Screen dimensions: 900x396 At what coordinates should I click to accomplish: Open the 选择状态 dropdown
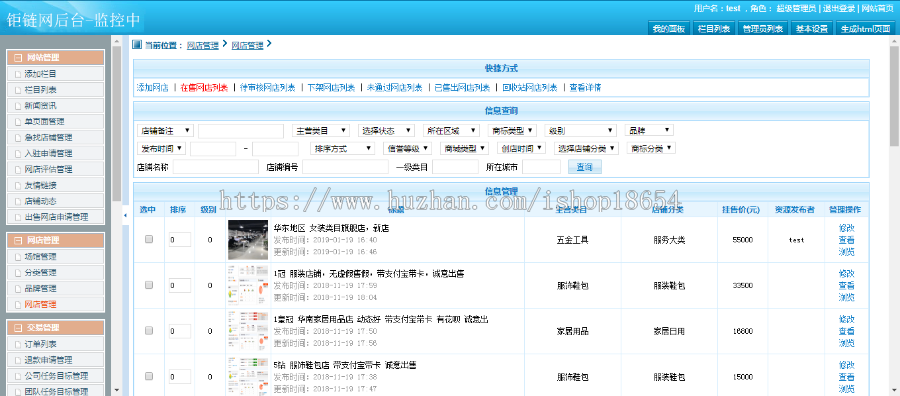click(386, 131)
